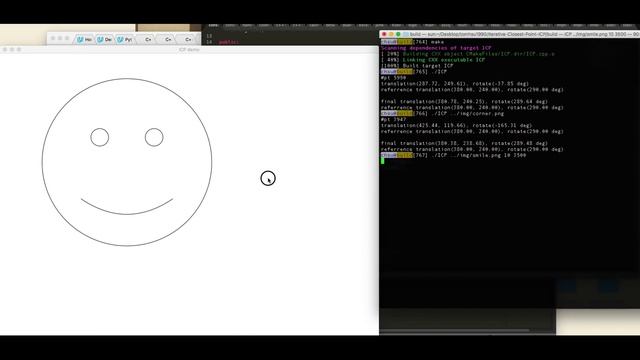Maximize the terminal with the green button
Viewport: 640px width, 360px height.
coord(398,34)
